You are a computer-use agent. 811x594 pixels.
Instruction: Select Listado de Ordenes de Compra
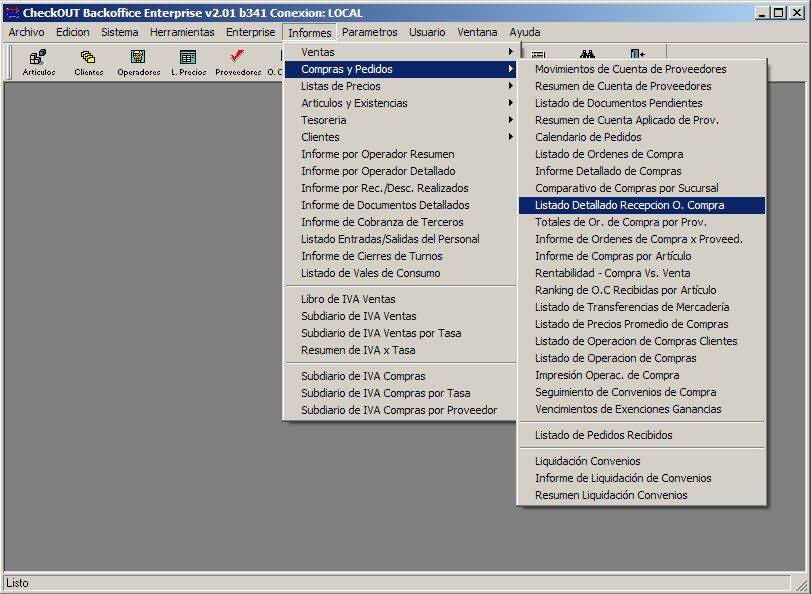pyautogui.click(x=642, y=154)
